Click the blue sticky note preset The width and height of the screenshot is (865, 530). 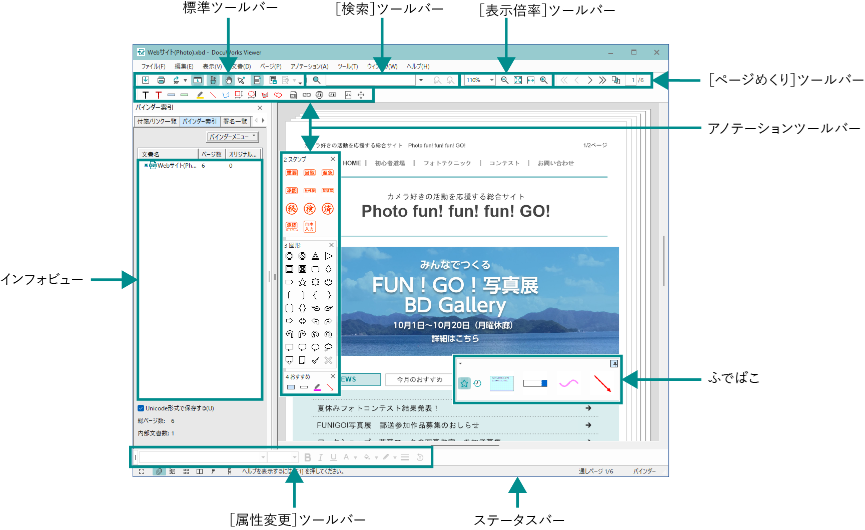click(x=502, y=383)
